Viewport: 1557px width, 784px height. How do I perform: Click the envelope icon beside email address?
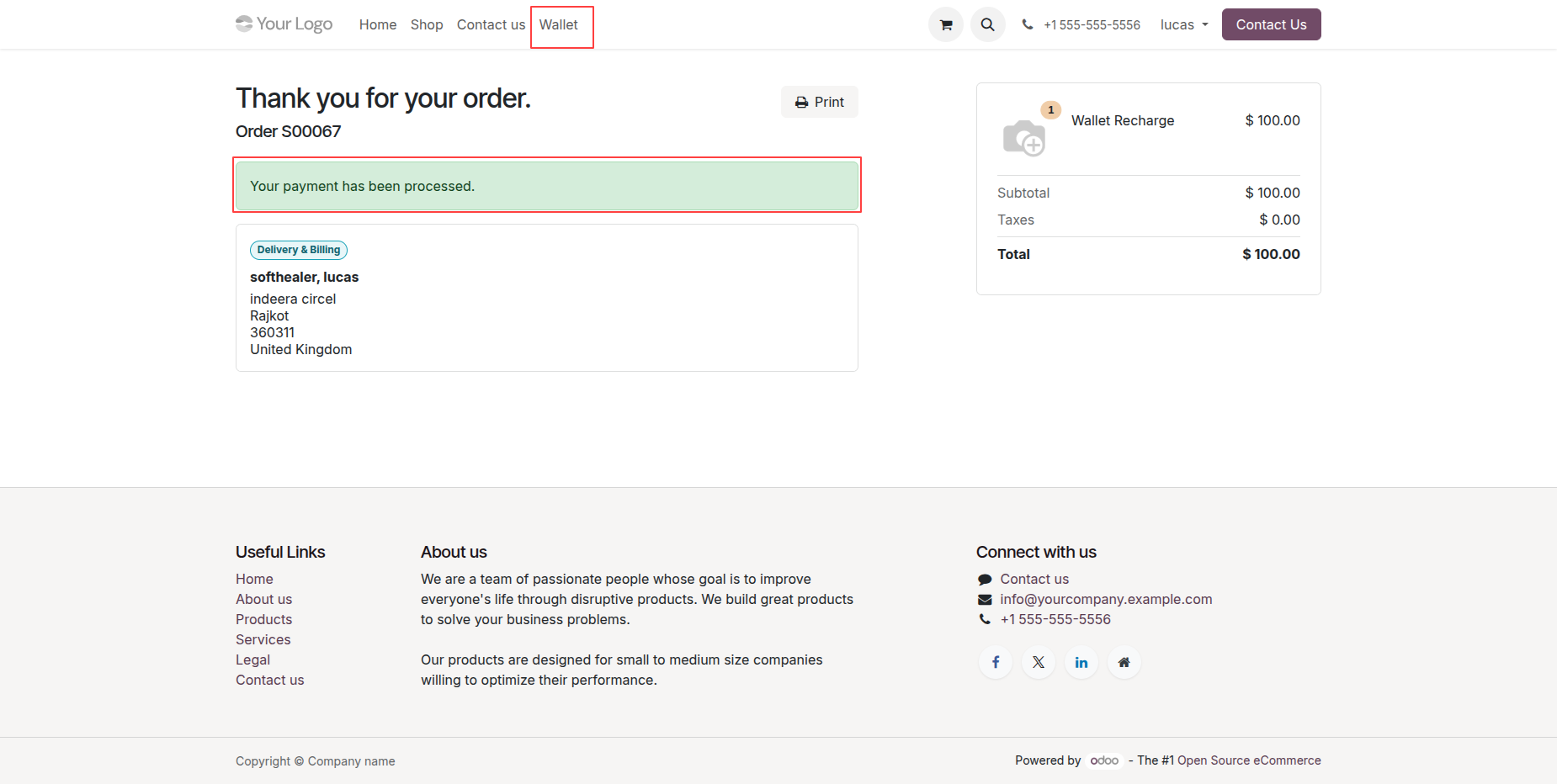pyautogui.click(x=985, y=599)
